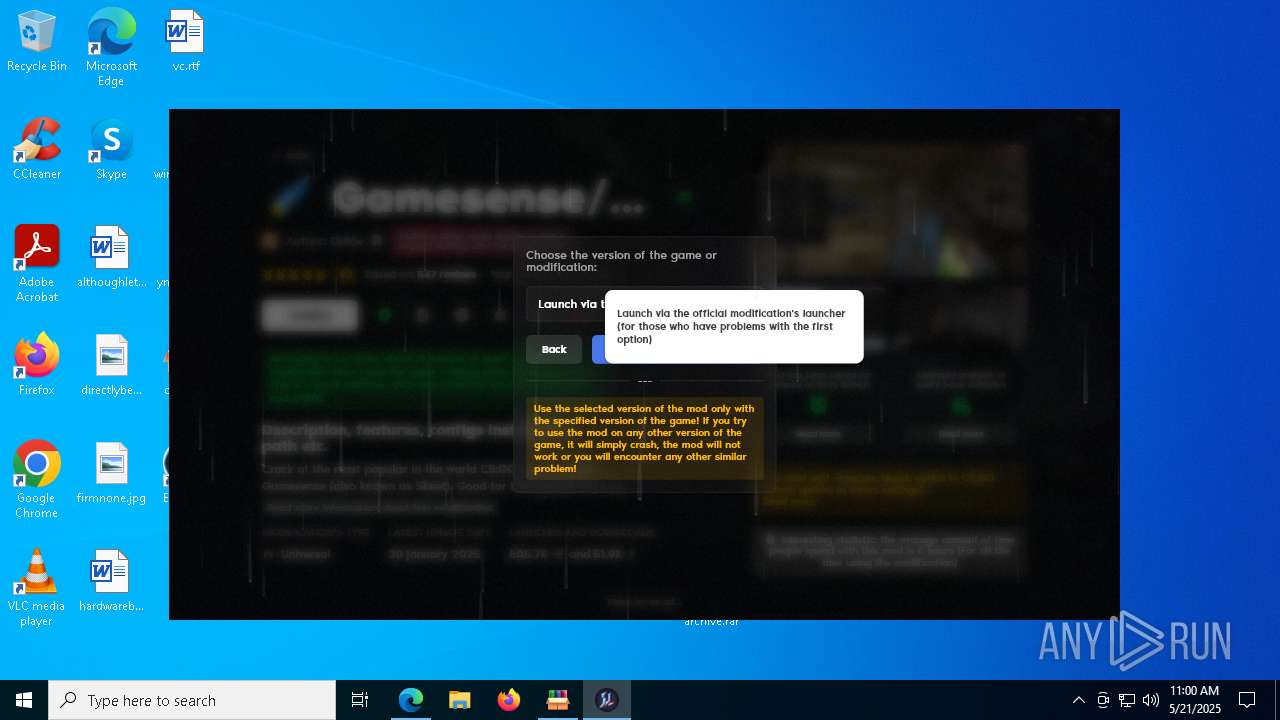Select the hardwareb... Word document

(x=111, y=581)
